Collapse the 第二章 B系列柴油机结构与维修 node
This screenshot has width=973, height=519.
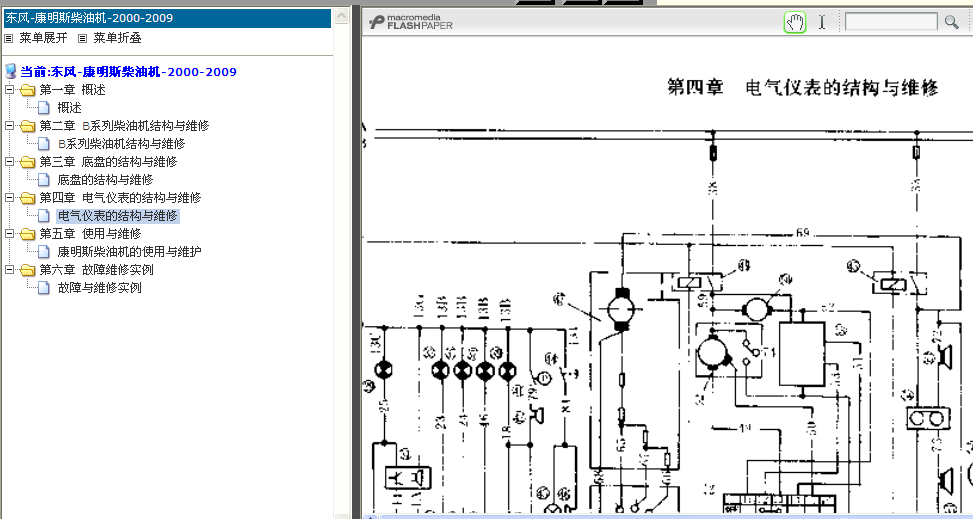9,126
